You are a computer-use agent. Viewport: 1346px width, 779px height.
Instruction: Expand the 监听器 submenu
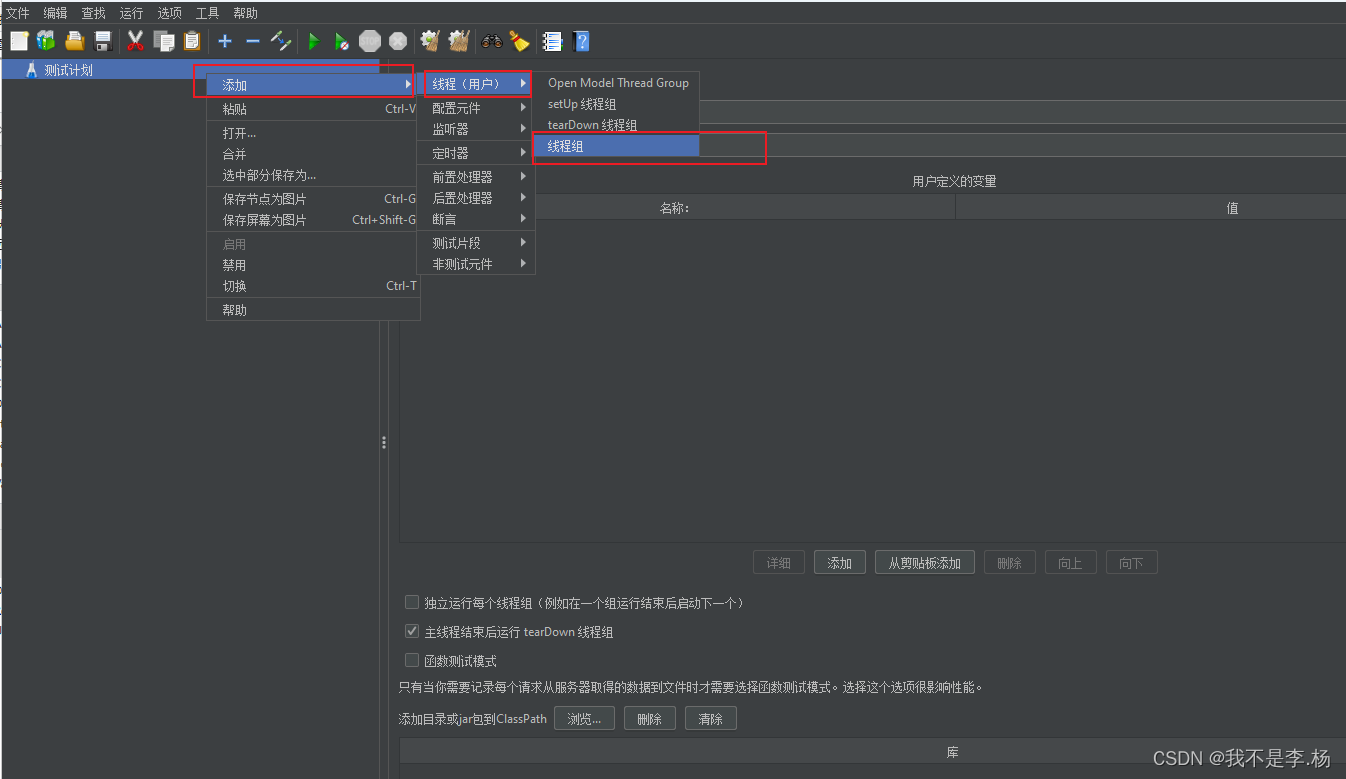click(476, 129)
